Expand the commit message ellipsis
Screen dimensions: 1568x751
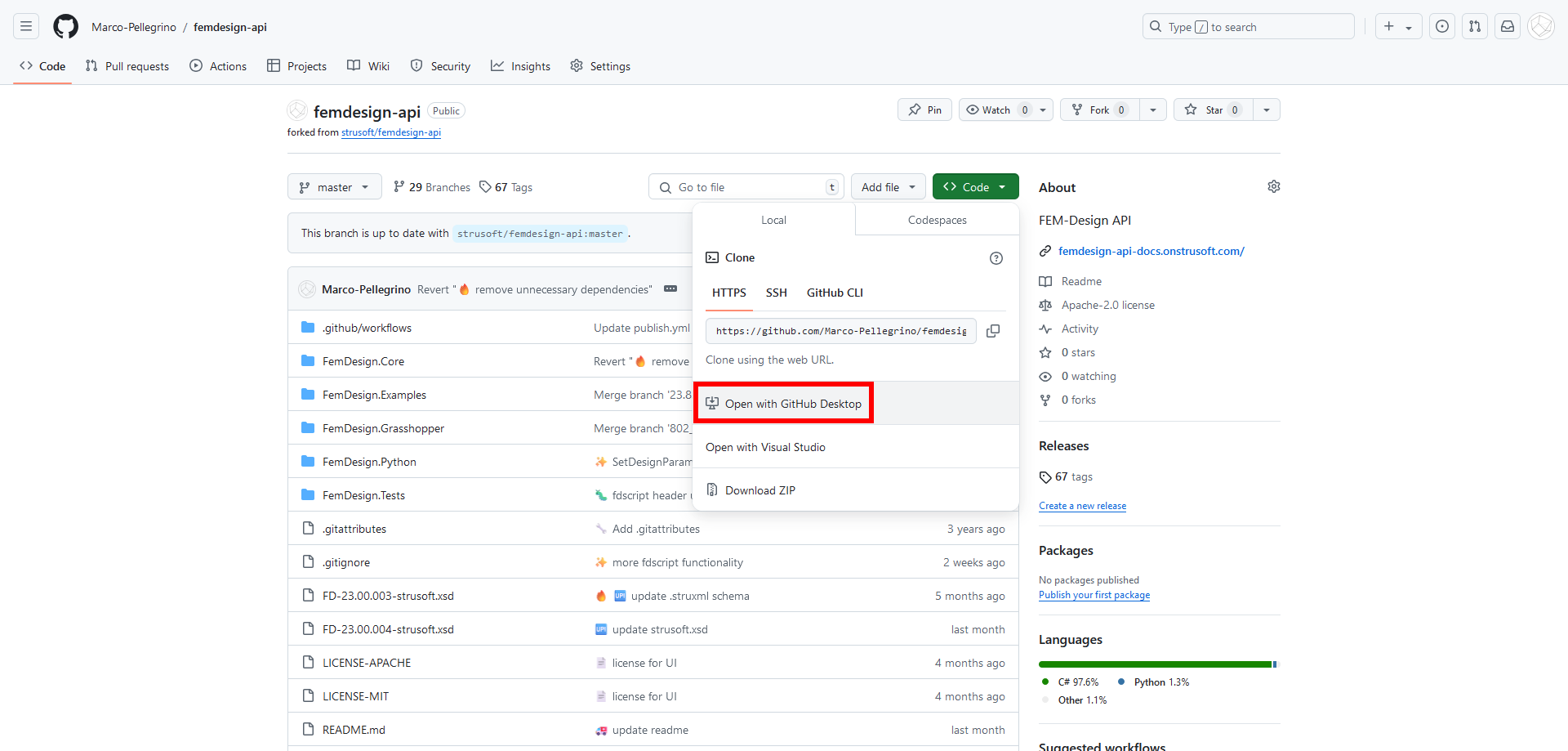pyautogui.click(x=670, y=289)
